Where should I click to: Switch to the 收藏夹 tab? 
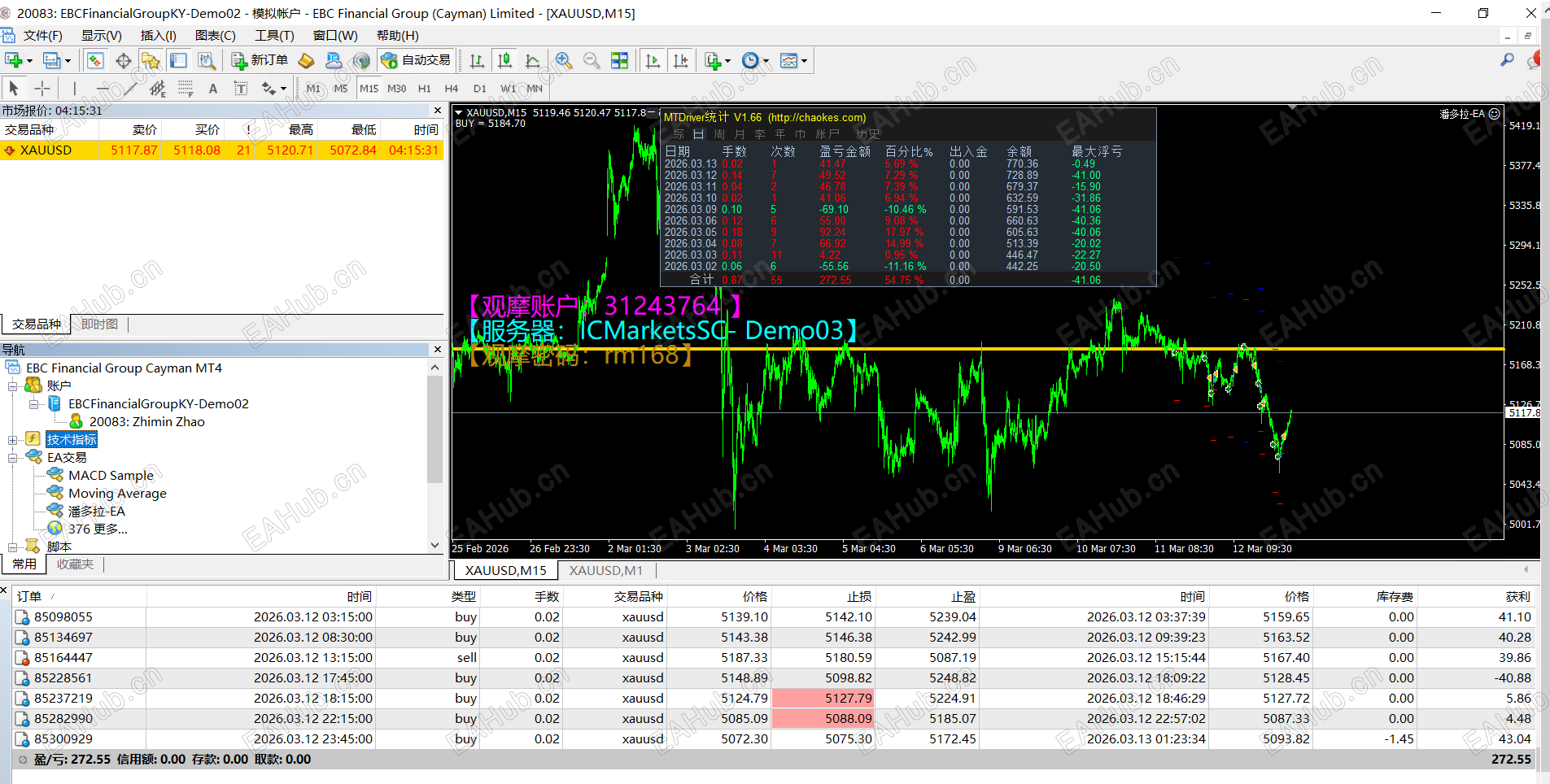pyautogui.click(x=75, y=564)
